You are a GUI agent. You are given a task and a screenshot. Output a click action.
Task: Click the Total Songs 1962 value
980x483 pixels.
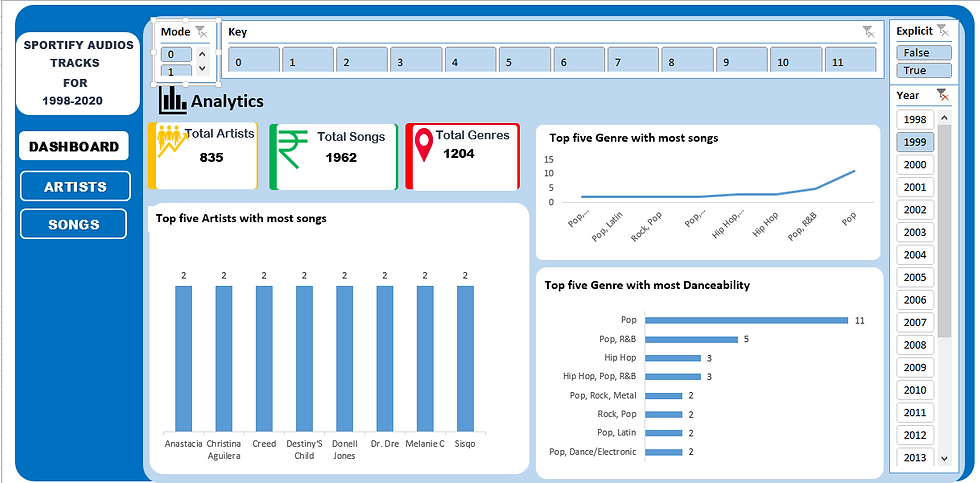click(x=341, y=157)
